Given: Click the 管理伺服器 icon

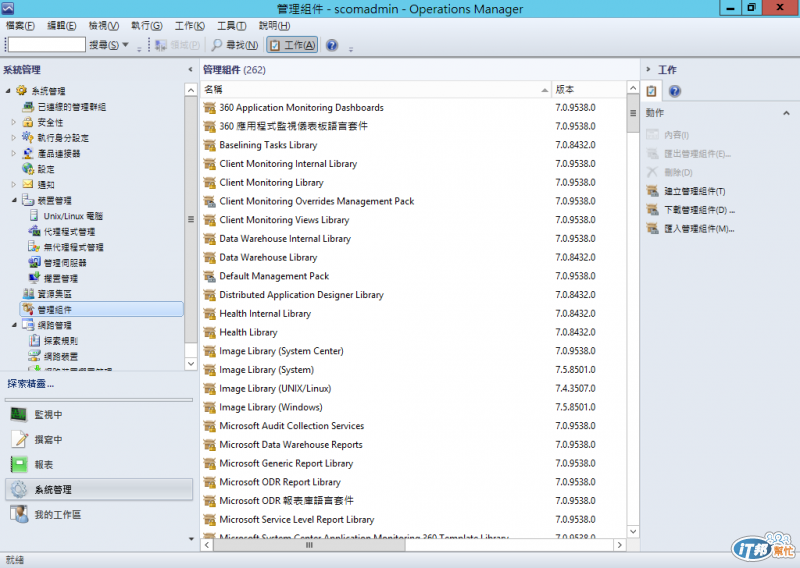Looking at the screenshot, I should coord(34,263).
